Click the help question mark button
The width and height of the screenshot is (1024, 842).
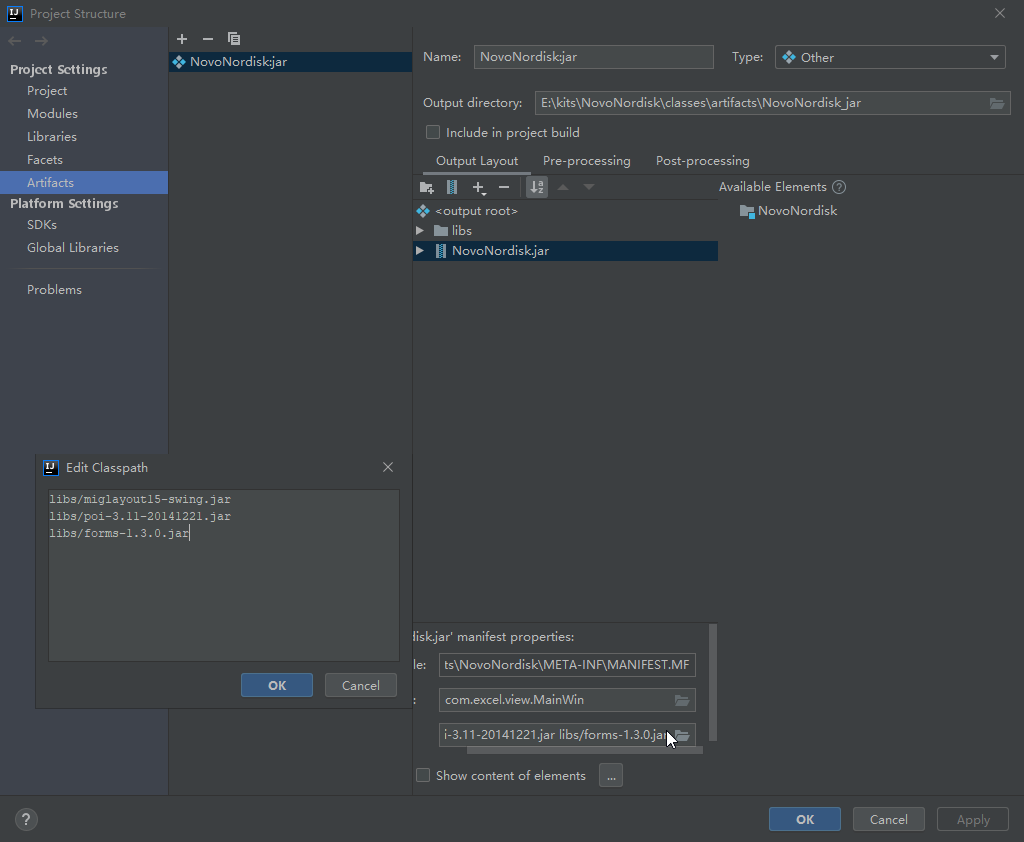coord(26,820)
